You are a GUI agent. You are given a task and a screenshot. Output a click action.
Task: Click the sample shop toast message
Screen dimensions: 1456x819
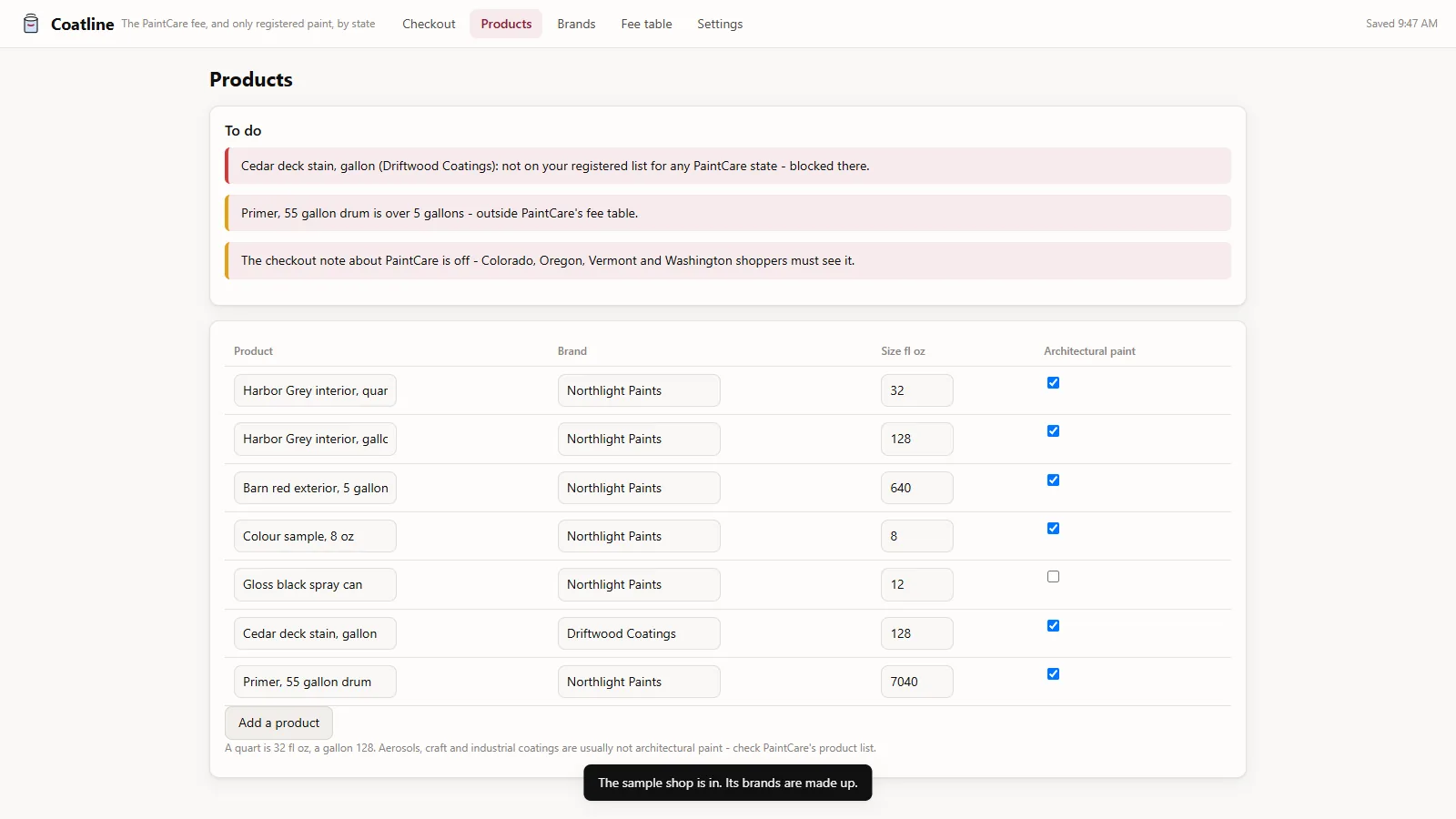(728, 783)
